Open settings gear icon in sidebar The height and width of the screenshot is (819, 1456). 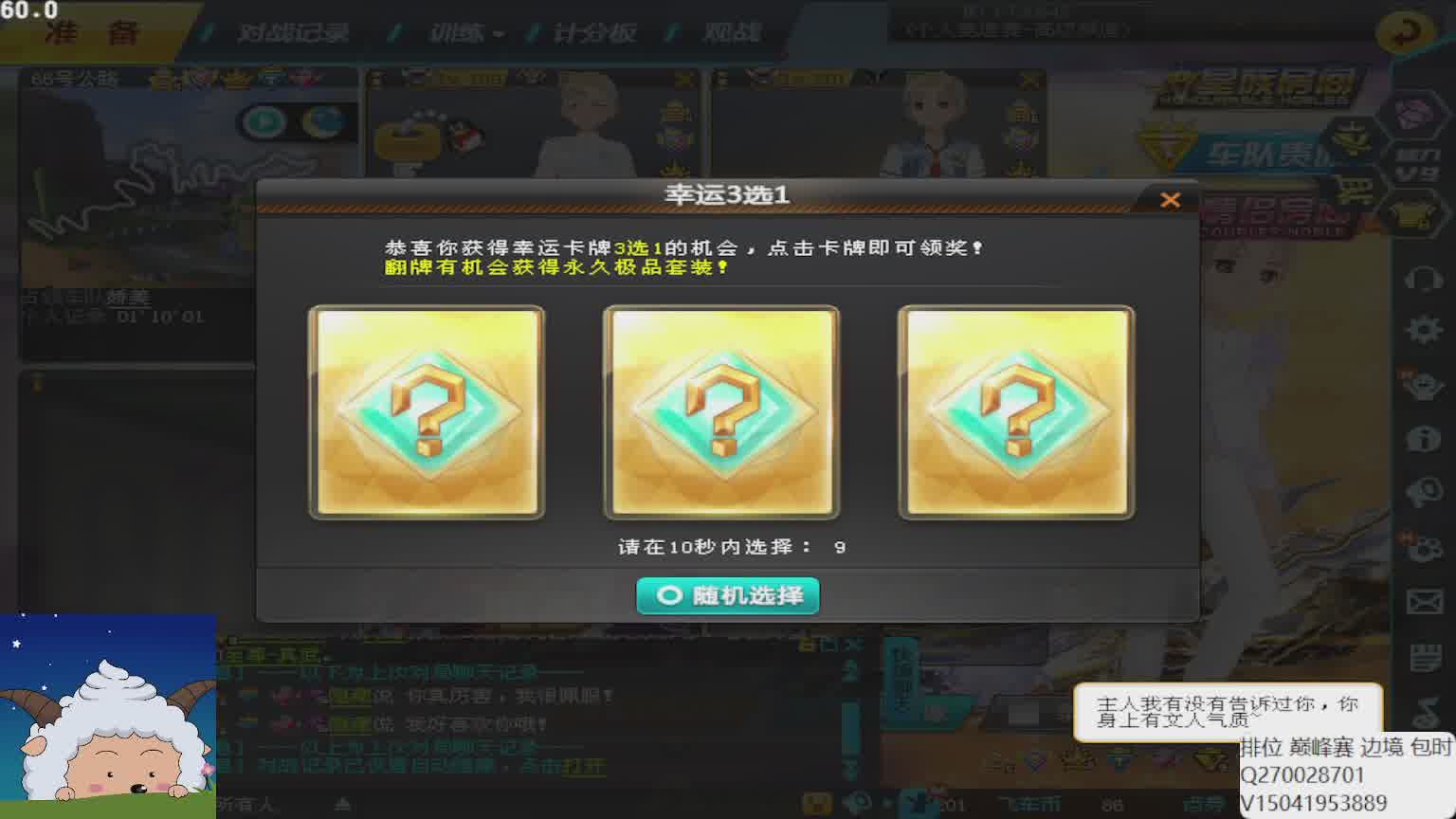(1424, 330)
